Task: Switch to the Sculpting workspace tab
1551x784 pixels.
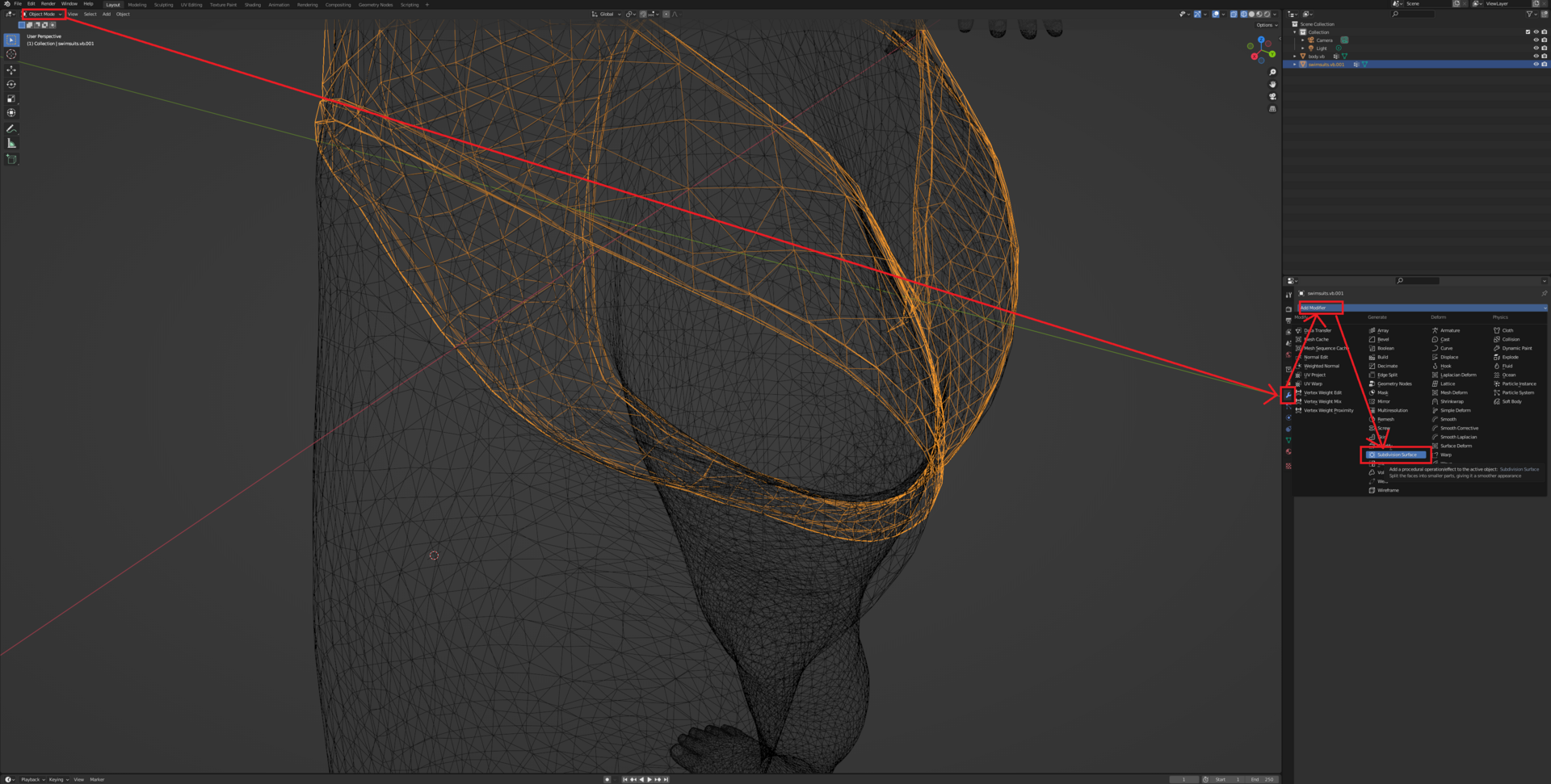Action: [164, 5]
